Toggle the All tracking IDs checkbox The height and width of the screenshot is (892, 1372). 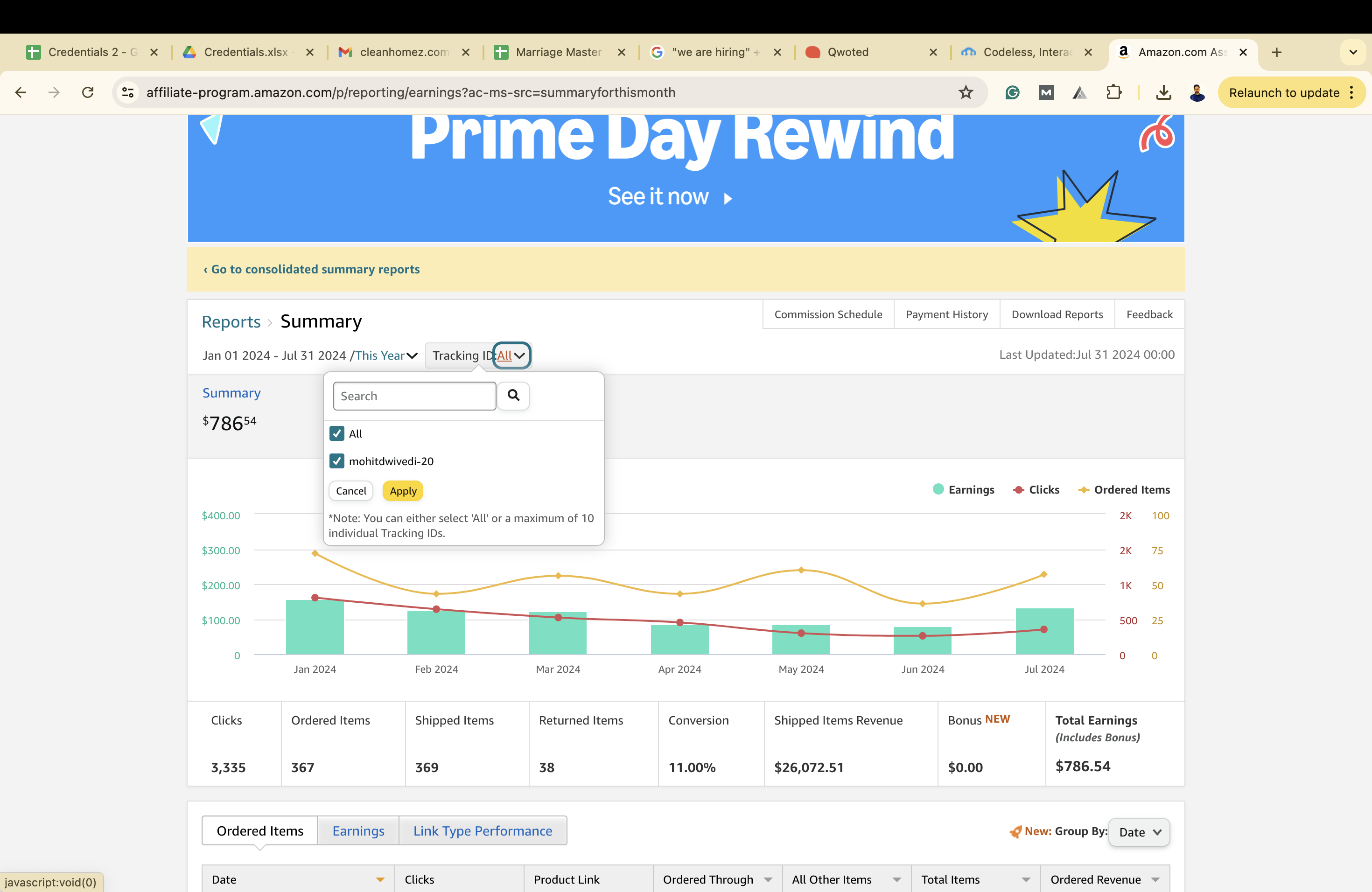pyautogui.click(x=336, y=433)
